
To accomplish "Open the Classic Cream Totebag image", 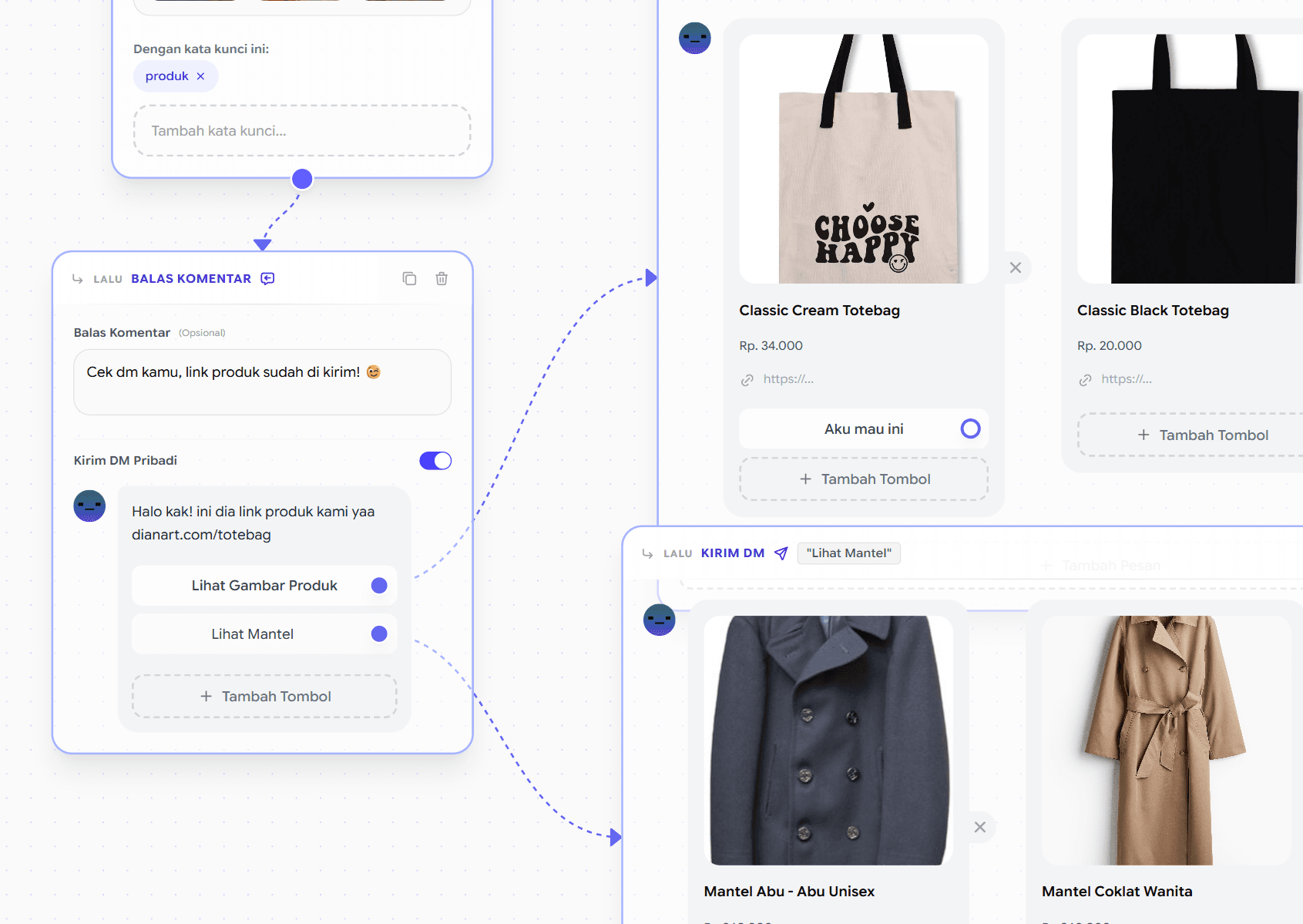I will 864,159.
